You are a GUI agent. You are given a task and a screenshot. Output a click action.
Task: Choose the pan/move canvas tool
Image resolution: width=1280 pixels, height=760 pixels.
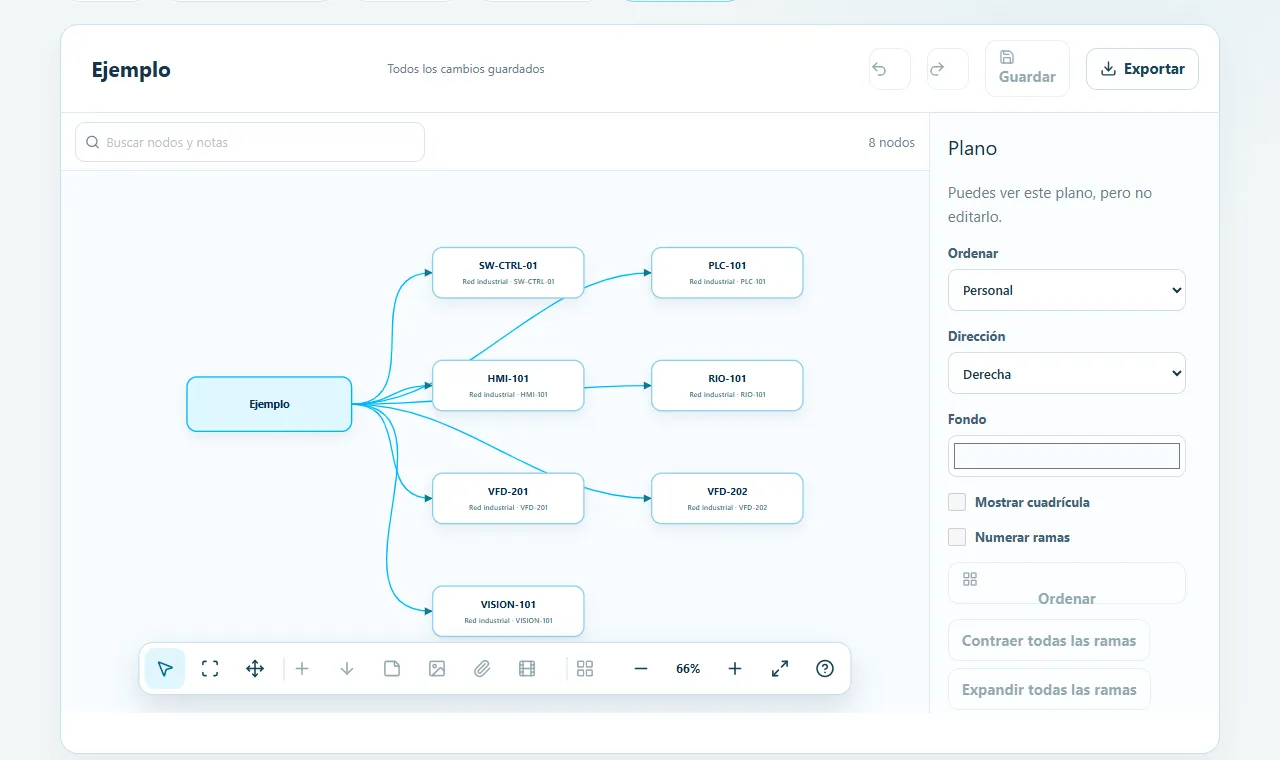point(255,669)
